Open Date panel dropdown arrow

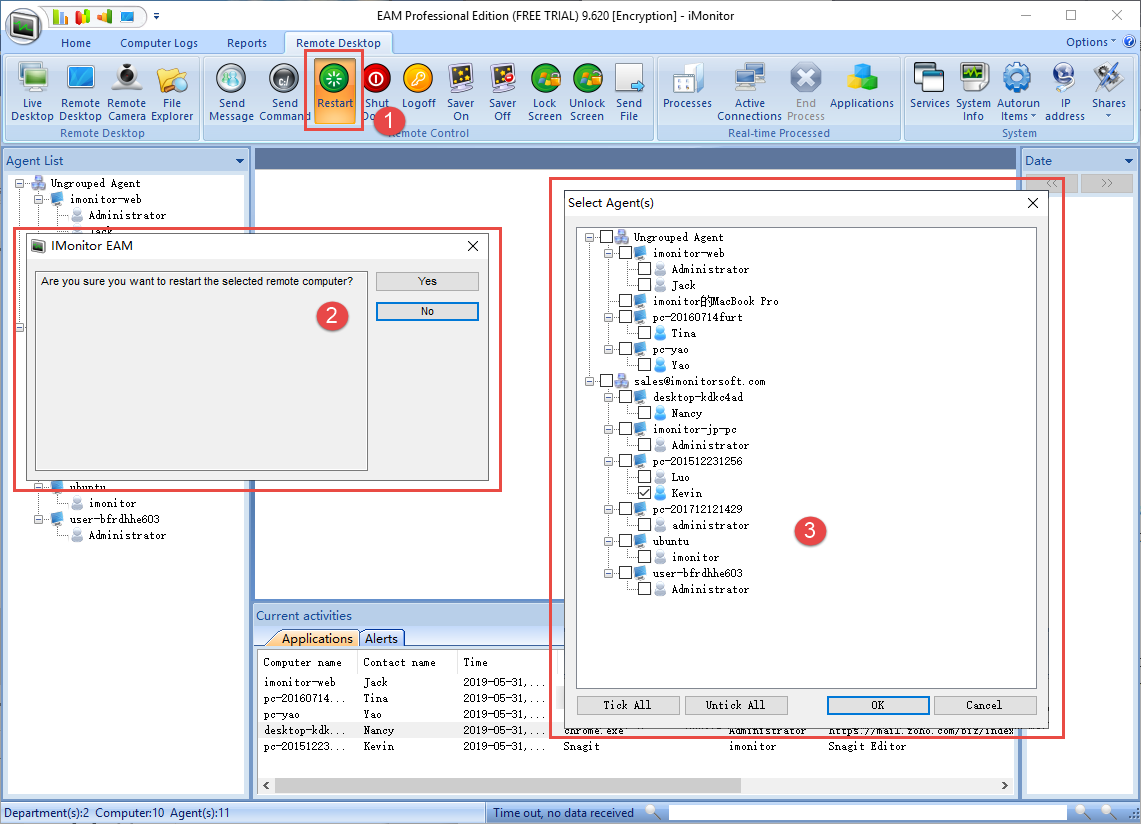pyautogui.click(x=1129, y=161)
